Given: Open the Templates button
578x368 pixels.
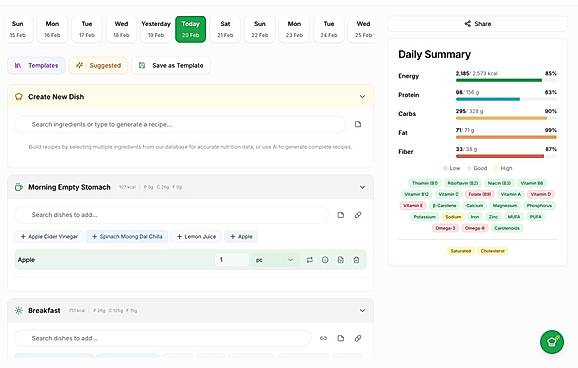Looking at the screenshot, I should click(36, 66).
